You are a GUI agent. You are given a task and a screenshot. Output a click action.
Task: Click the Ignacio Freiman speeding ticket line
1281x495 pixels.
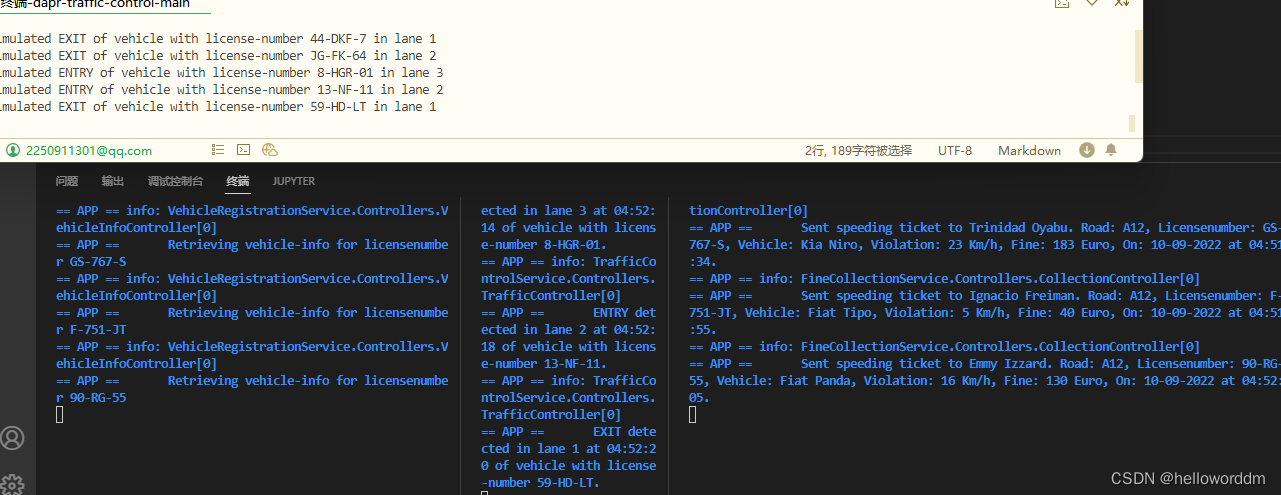[985, 296]
